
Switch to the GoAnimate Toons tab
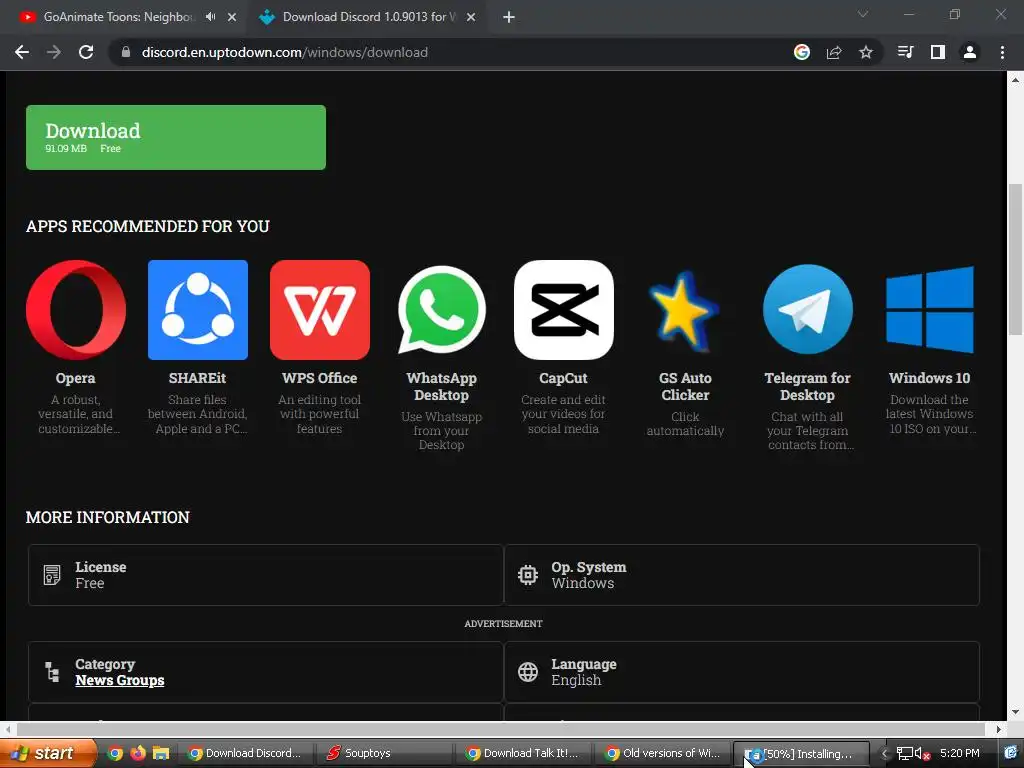[x=118, y=17]
